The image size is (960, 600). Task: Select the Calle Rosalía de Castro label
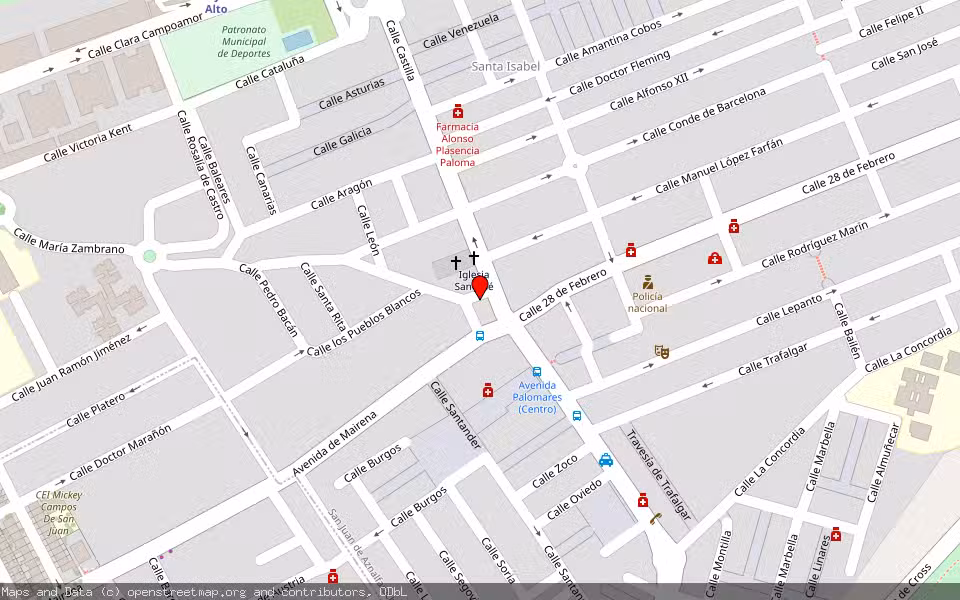point(201,164)
